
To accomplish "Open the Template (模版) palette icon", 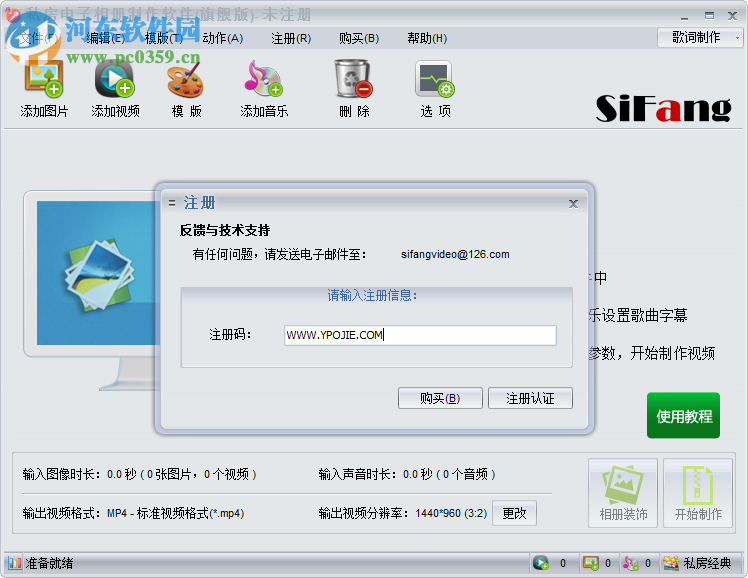I will click(x=186, y=79).
